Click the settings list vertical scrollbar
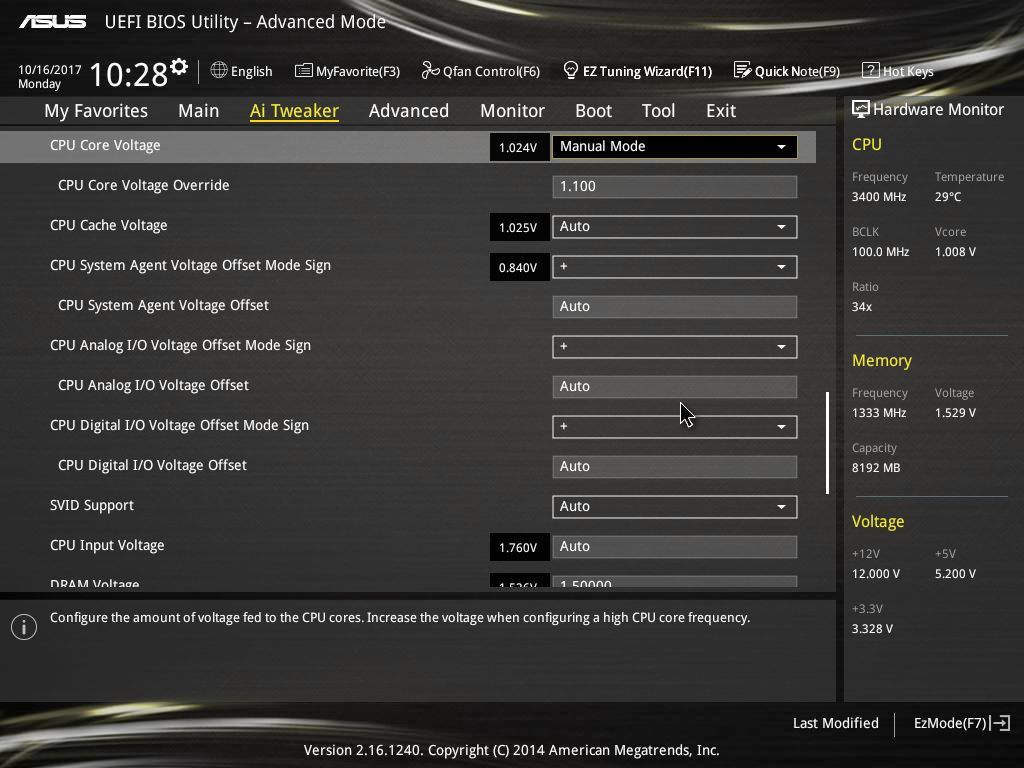 [x=827, y=443]
